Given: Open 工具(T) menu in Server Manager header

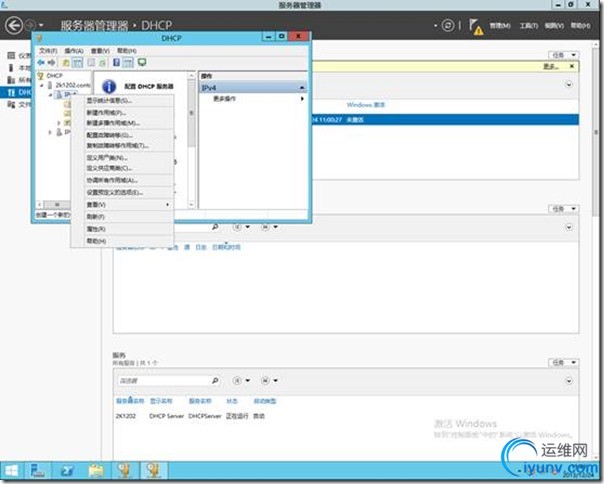Looking at the screenshot, I should click(528, 26).
